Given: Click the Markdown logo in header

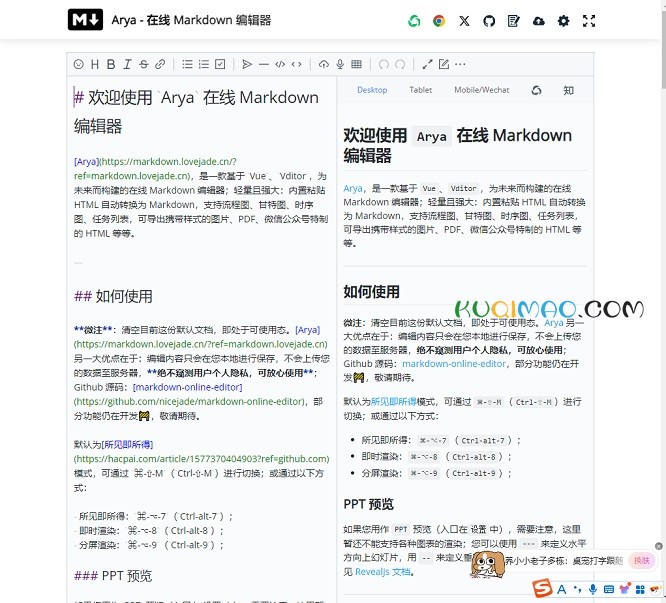Looking at the screenshot, I should pos(85,20).
